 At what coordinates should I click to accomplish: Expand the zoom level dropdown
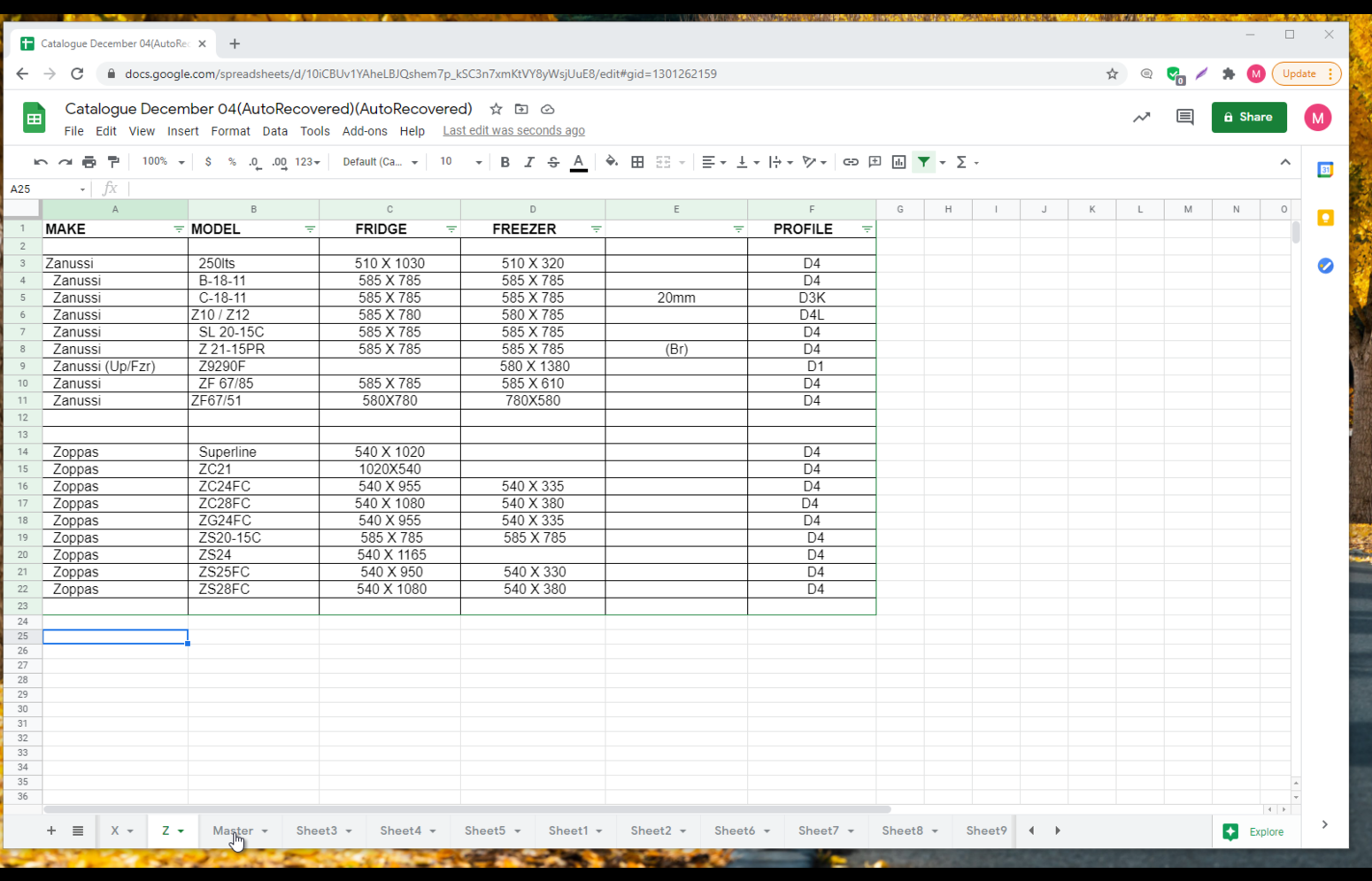tap(163, 162)
